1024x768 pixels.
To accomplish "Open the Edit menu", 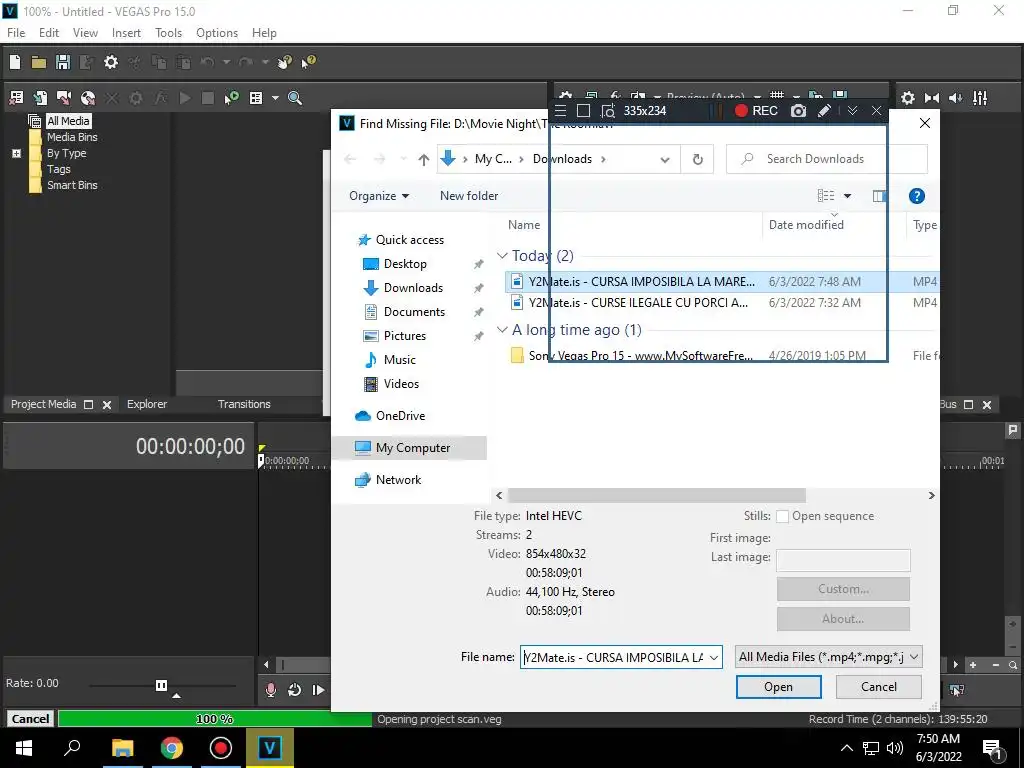I will (x=49, y=33).
